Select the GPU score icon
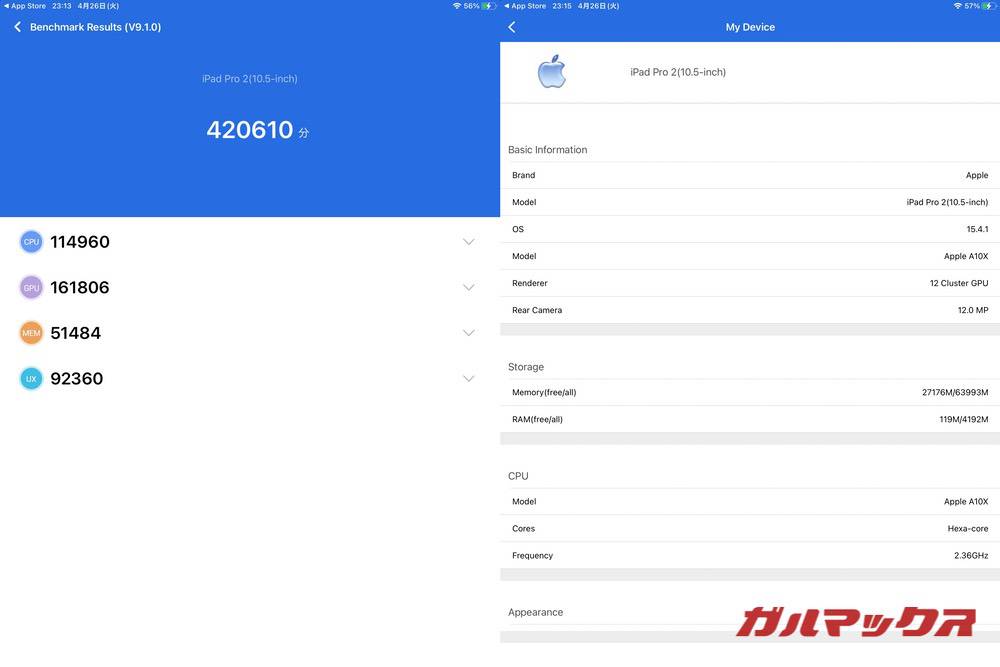This screenshot has width=1000, height=667. pyautogui.click(x=30, y=287)
